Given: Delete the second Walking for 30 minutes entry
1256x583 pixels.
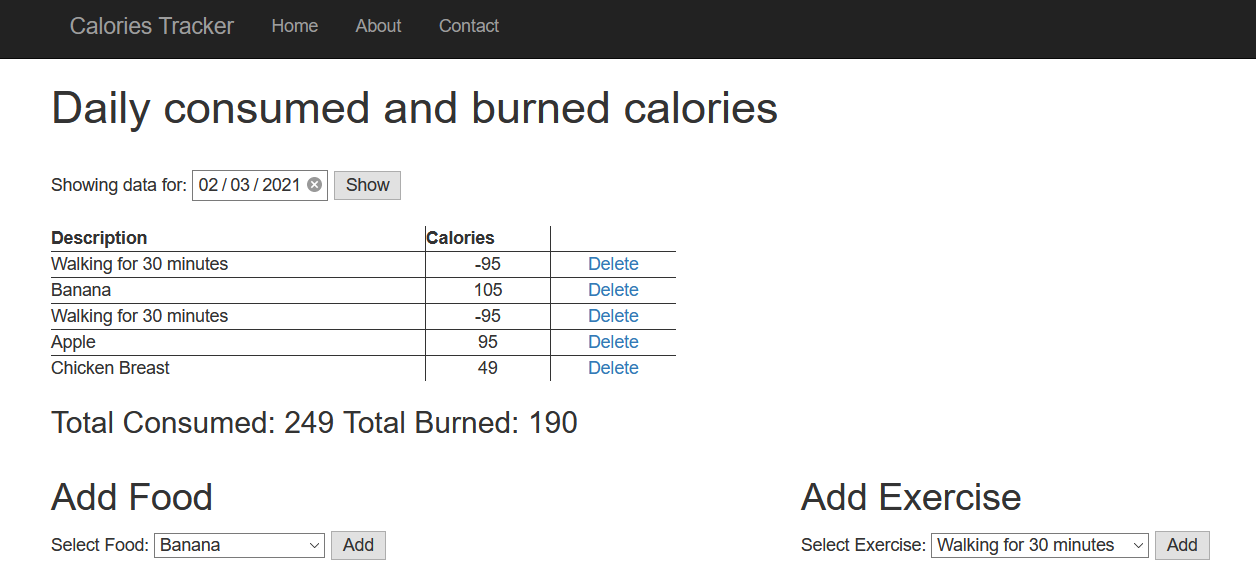Looking at the screenshot, I should (x=613, y=316).
